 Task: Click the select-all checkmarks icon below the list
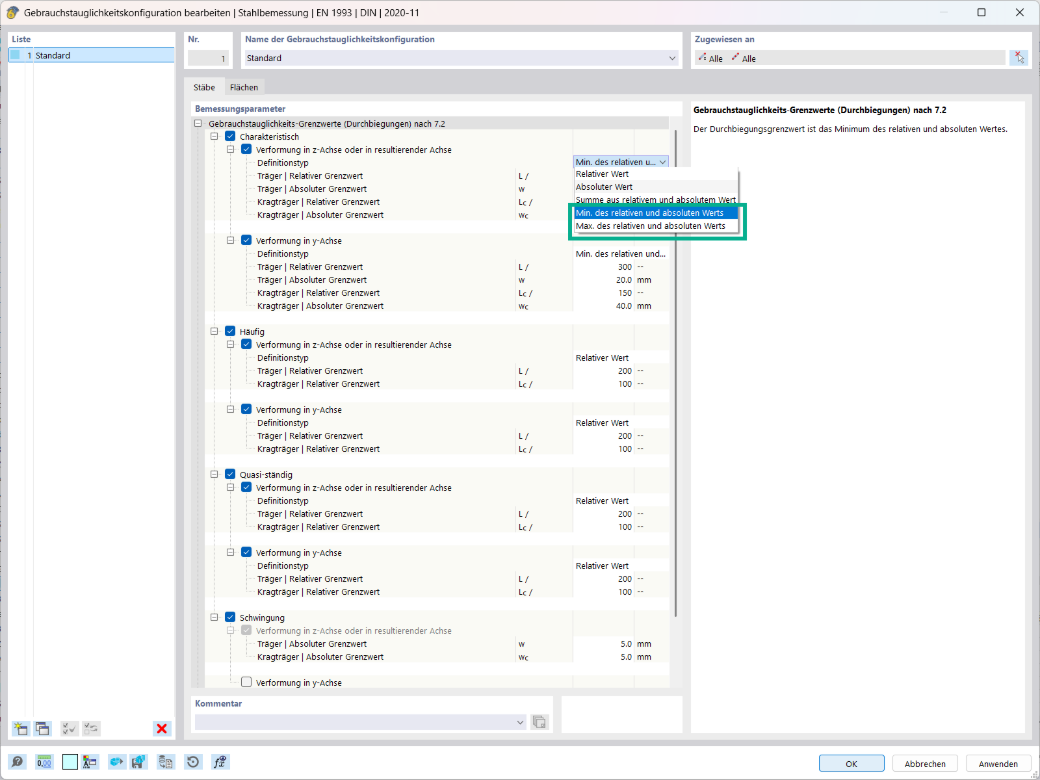coord(69,728)
